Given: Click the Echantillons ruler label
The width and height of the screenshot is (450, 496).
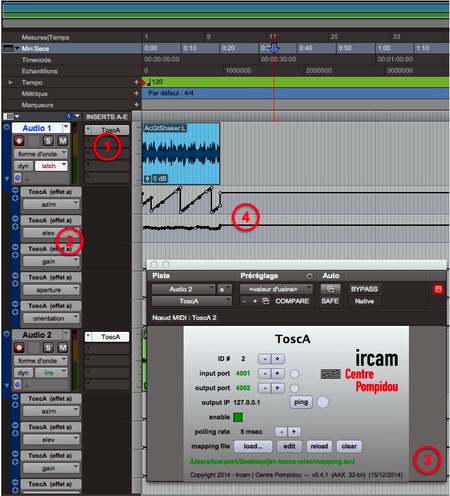Looking at the screenshot, I should (x=39, y=71).
